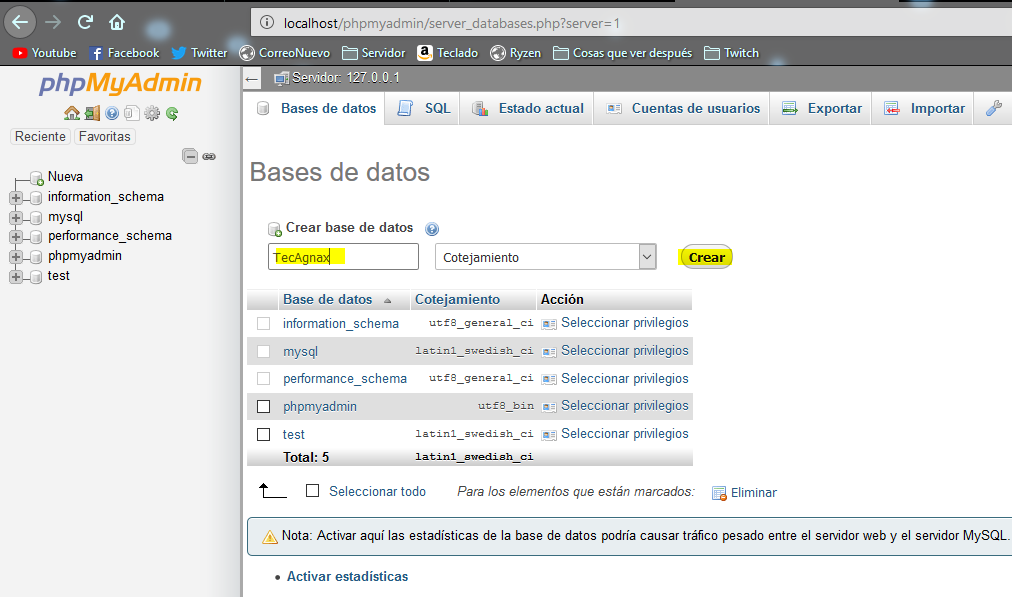Click the phpMyAdmin home icon
This screenshot has width=1012, height=597.
point(72,113)
